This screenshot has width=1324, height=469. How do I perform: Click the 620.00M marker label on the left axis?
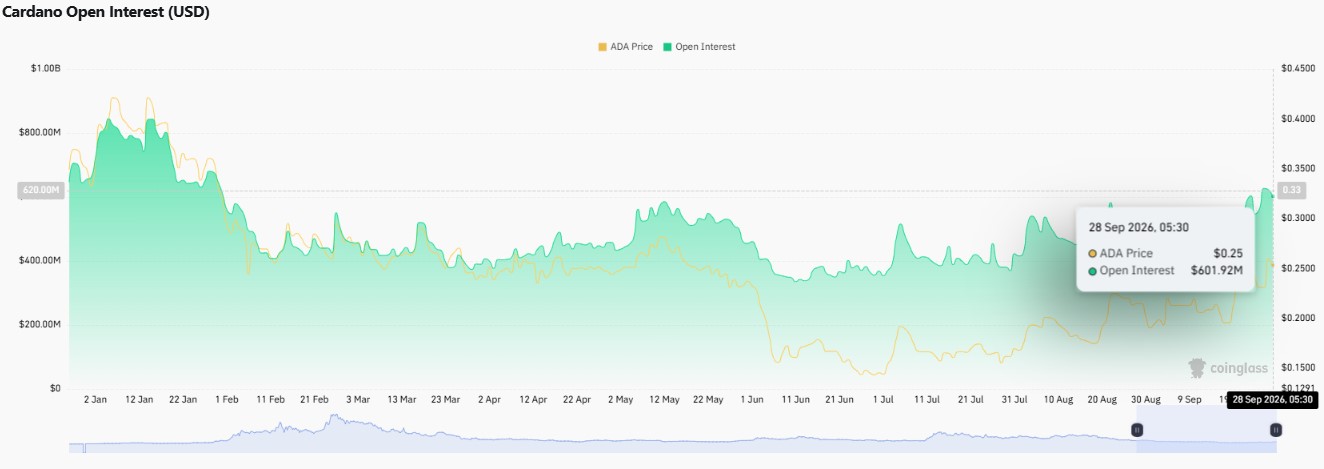coord(41,191)
